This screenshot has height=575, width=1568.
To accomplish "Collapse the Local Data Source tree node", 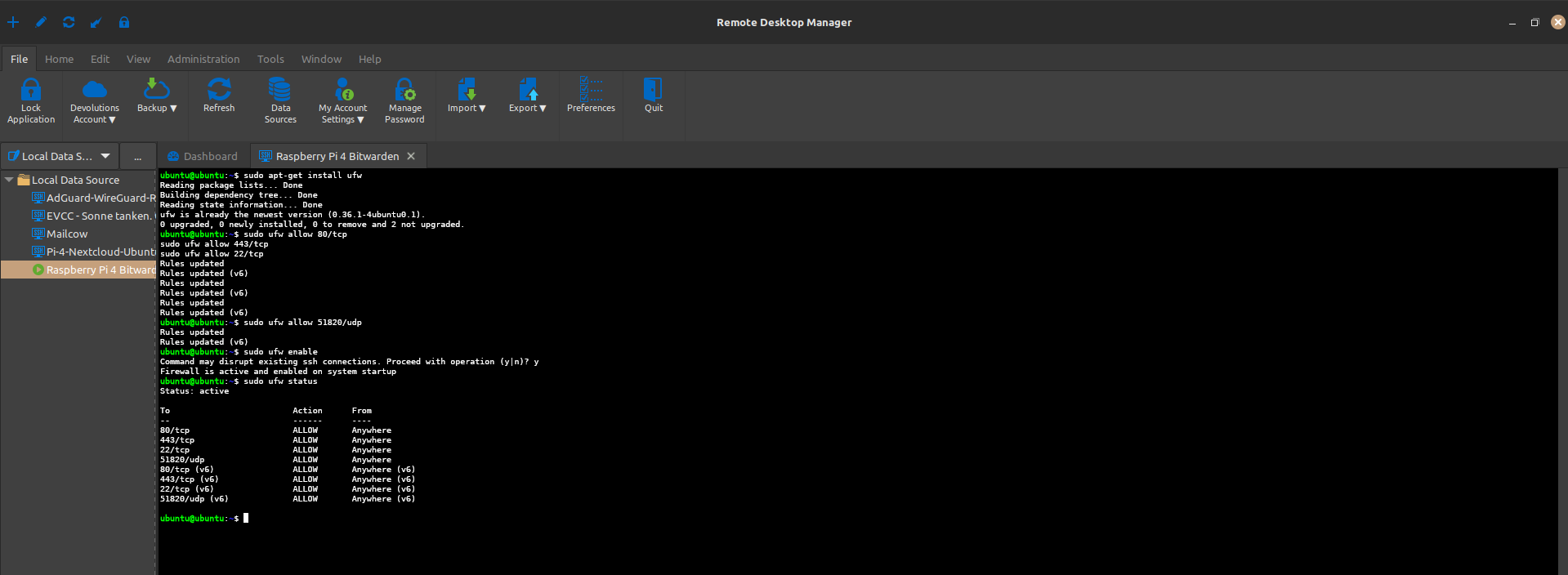I will click(x=9, y=180).
